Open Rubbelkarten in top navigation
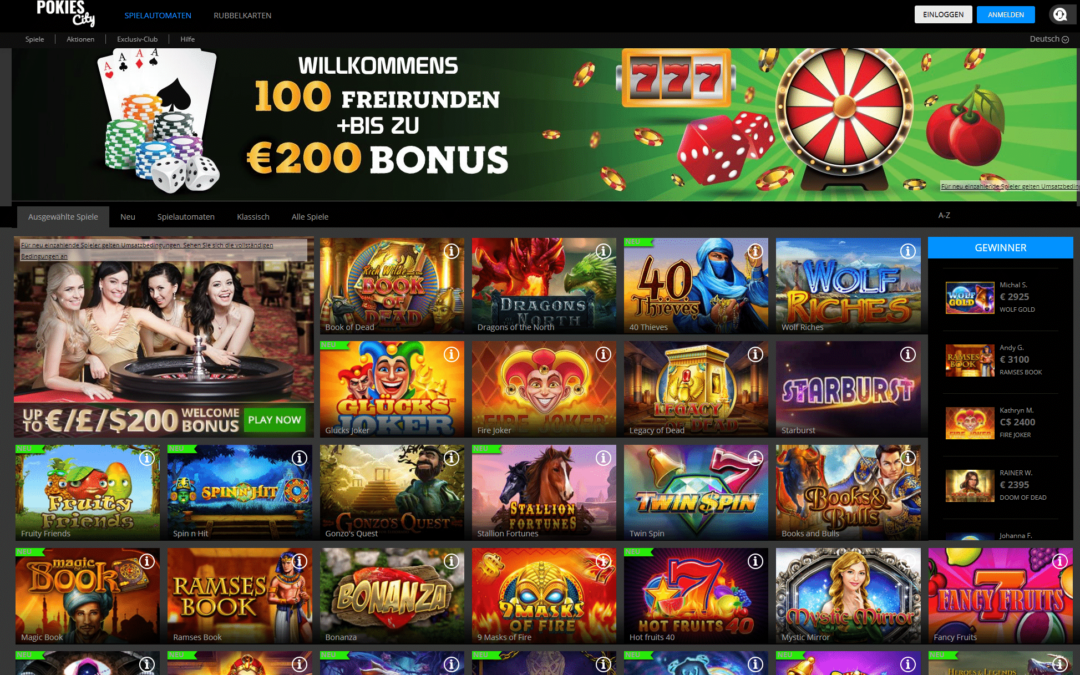Viewport: 1080px width, 675px height. tap(242, 15)
